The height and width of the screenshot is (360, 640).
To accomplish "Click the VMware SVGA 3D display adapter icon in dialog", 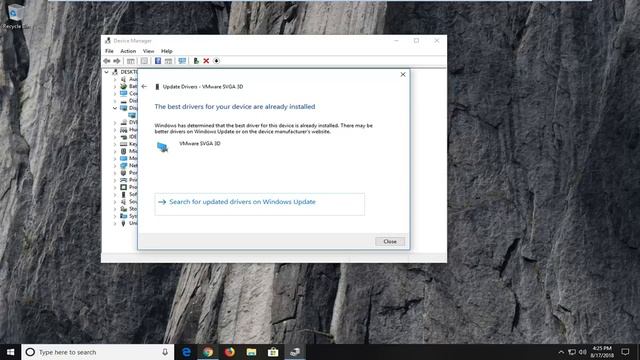I will coord(162,147).
